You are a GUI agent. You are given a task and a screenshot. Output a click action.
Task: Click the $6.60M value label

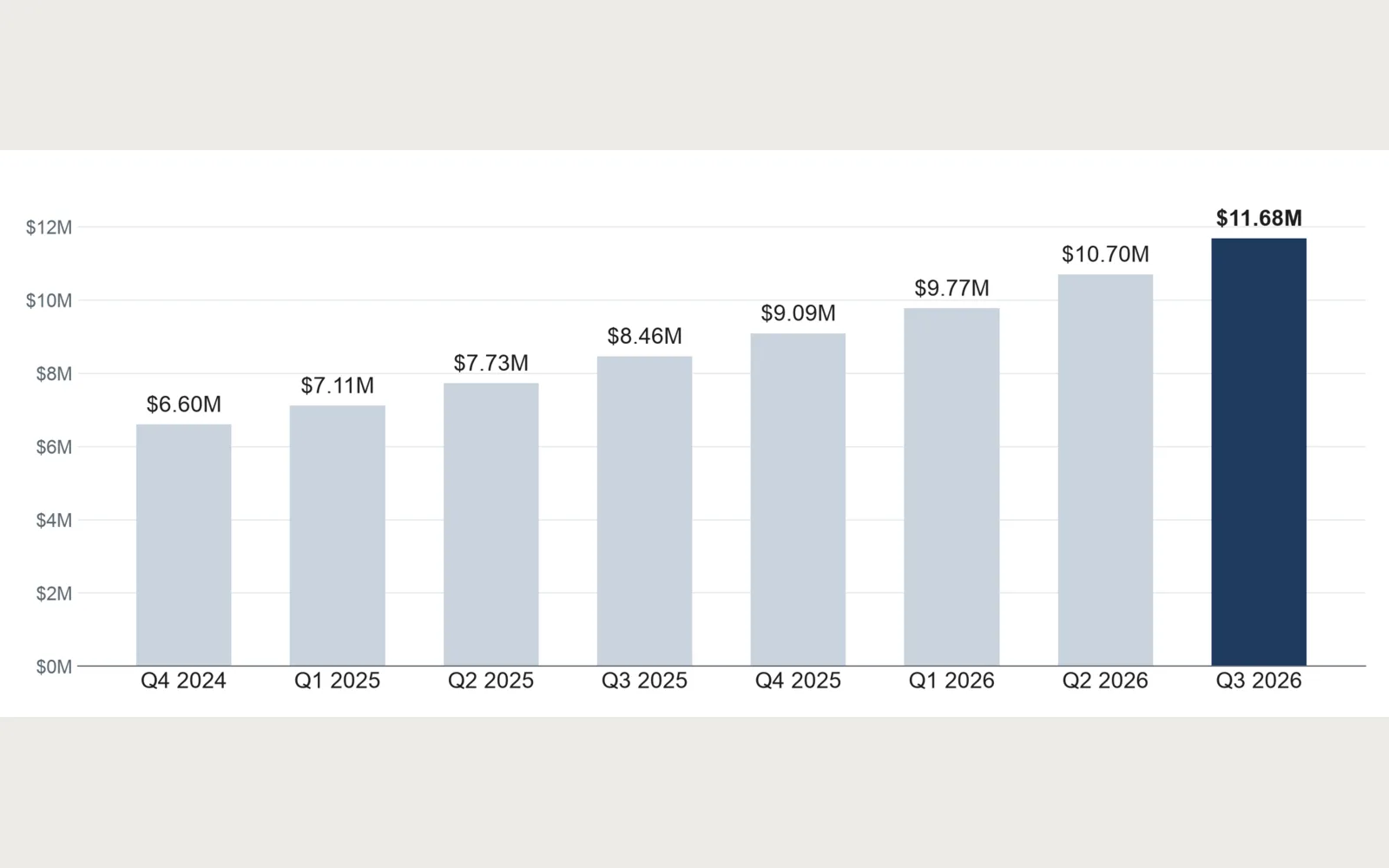(184, 404)
